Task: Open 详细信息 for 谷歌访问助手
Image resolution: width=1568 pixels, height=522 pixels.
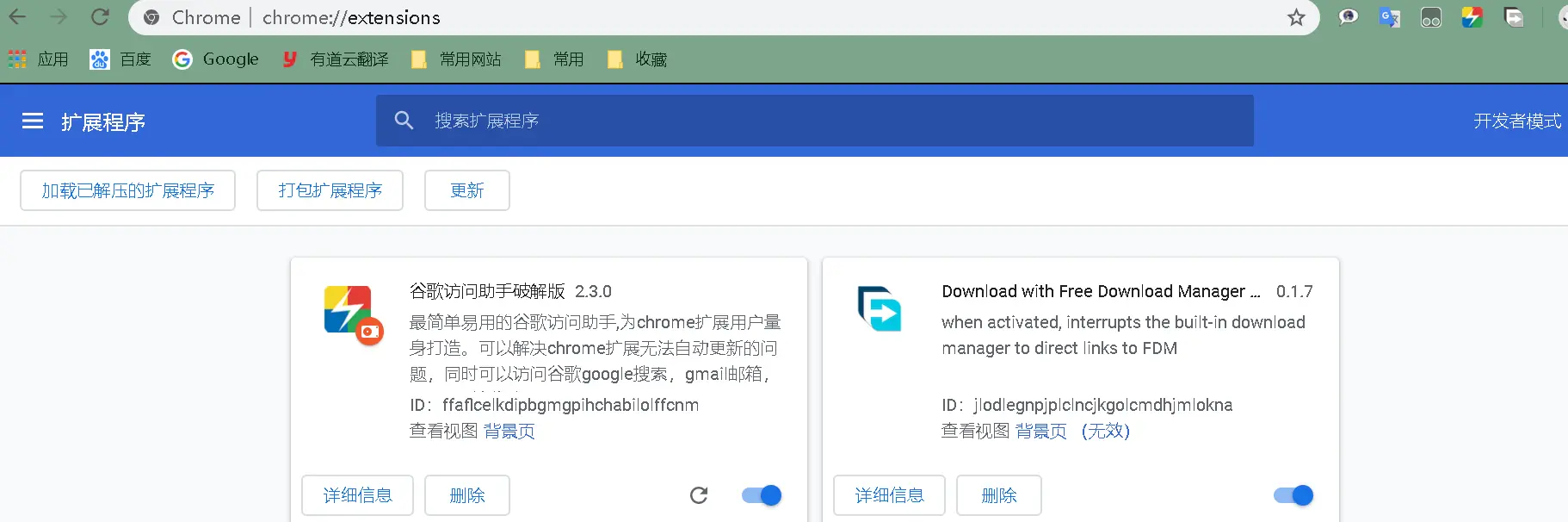Action: pyautogui.click(x=357, y=495)
